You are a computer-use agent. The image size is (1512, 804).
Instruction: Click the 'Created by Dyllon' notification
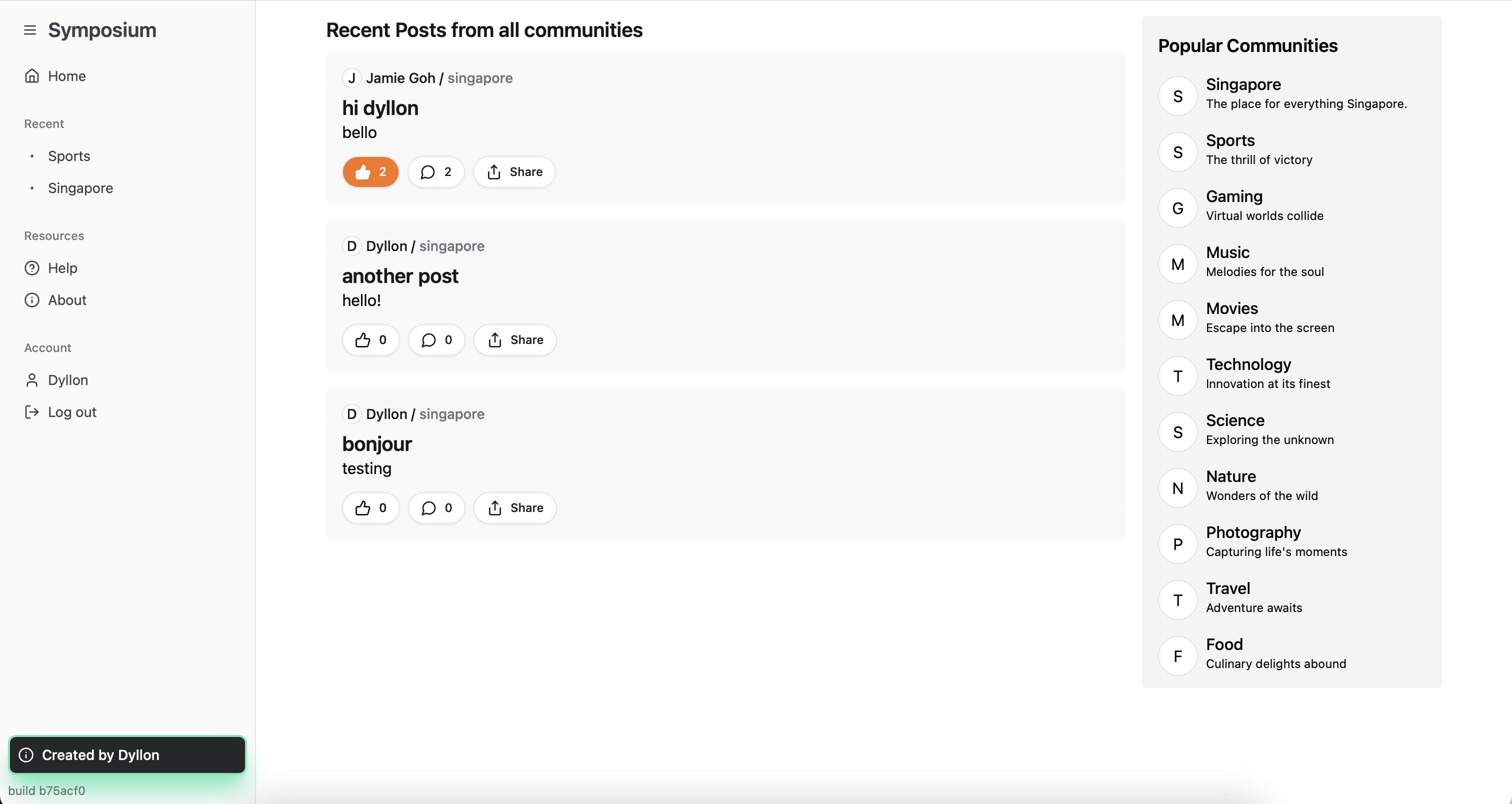click(x=127, y=754)
